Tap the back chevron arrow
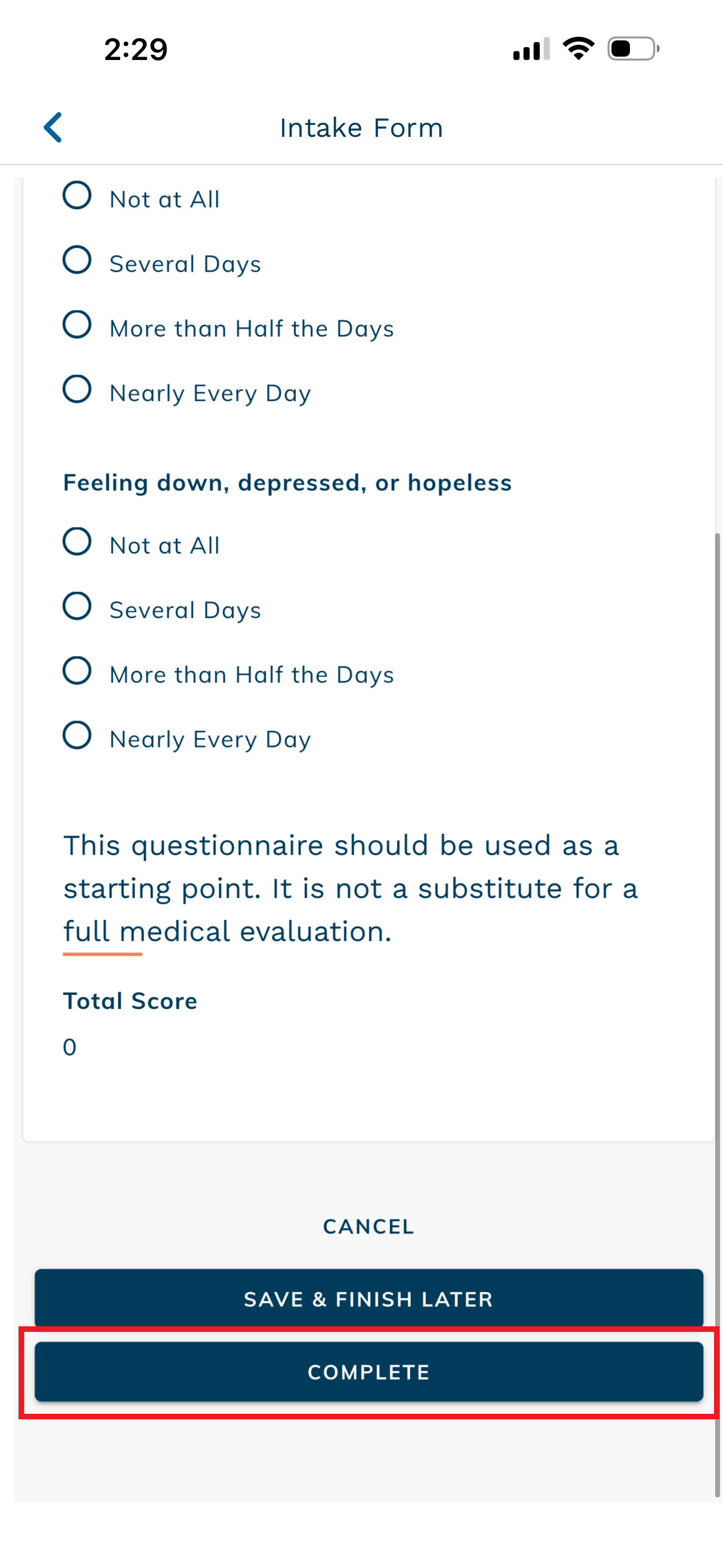Image resolution: width=723 pixels, height=1568 pixels. click(x=54, y=127)
